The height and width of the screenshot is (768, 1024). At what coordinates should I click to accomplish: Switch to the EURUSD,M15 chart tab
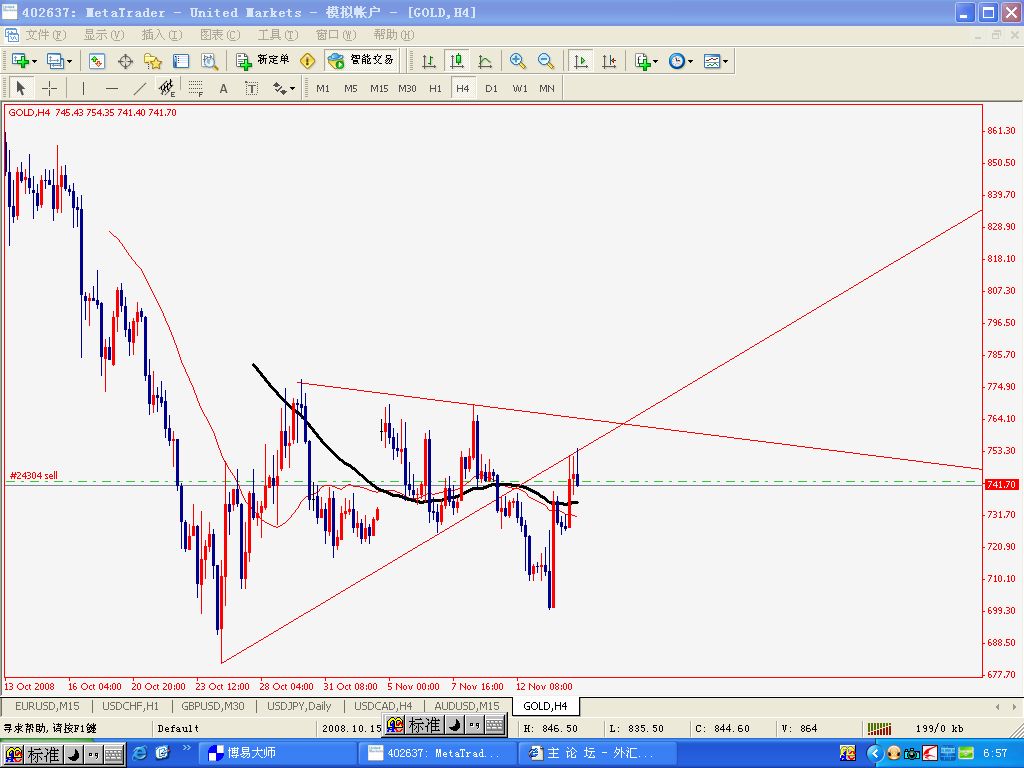[46, 705]
